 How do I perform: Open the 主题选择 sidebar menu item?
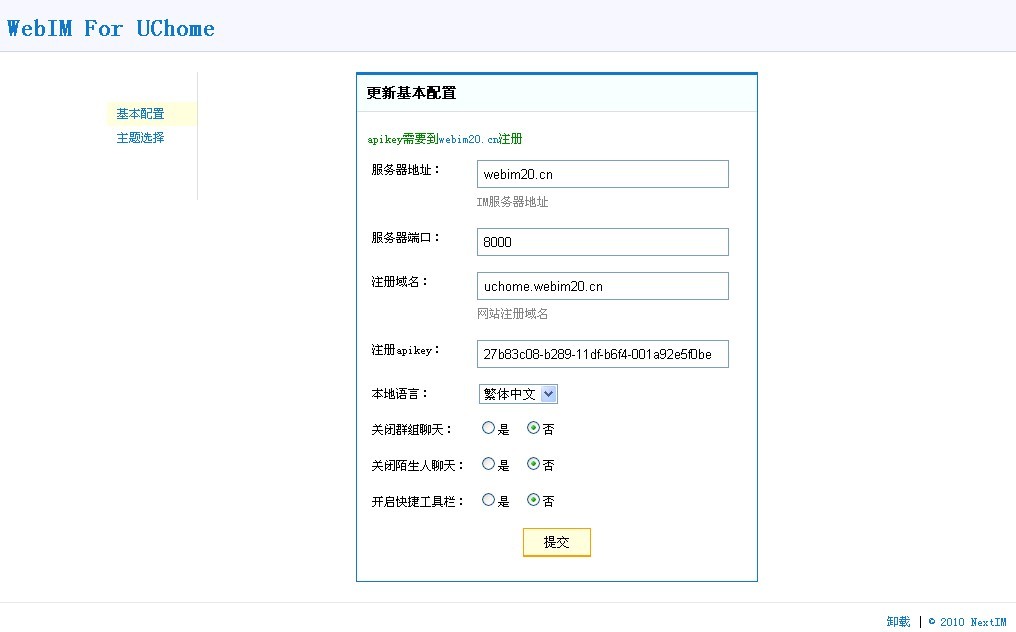(141, 138)
